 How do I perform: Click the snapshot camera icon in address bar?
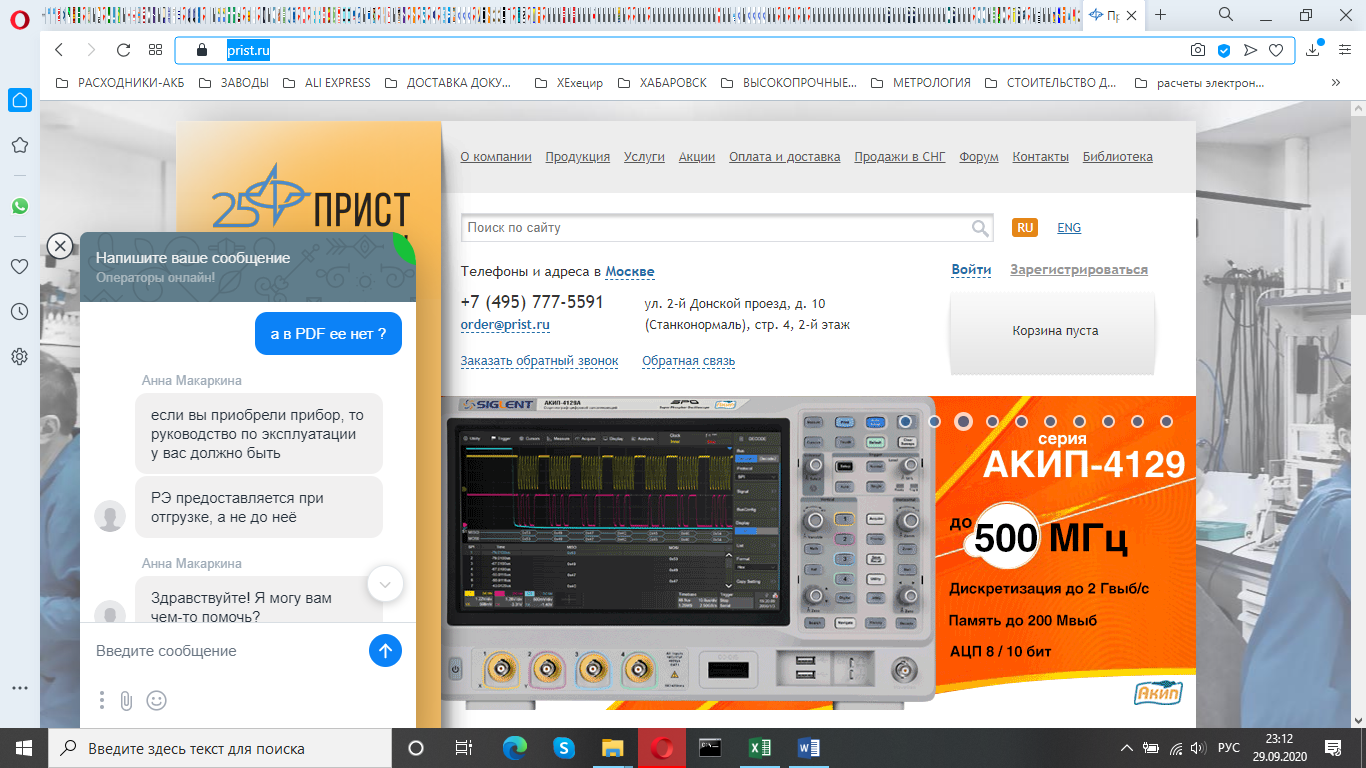tap(1197, 50)
